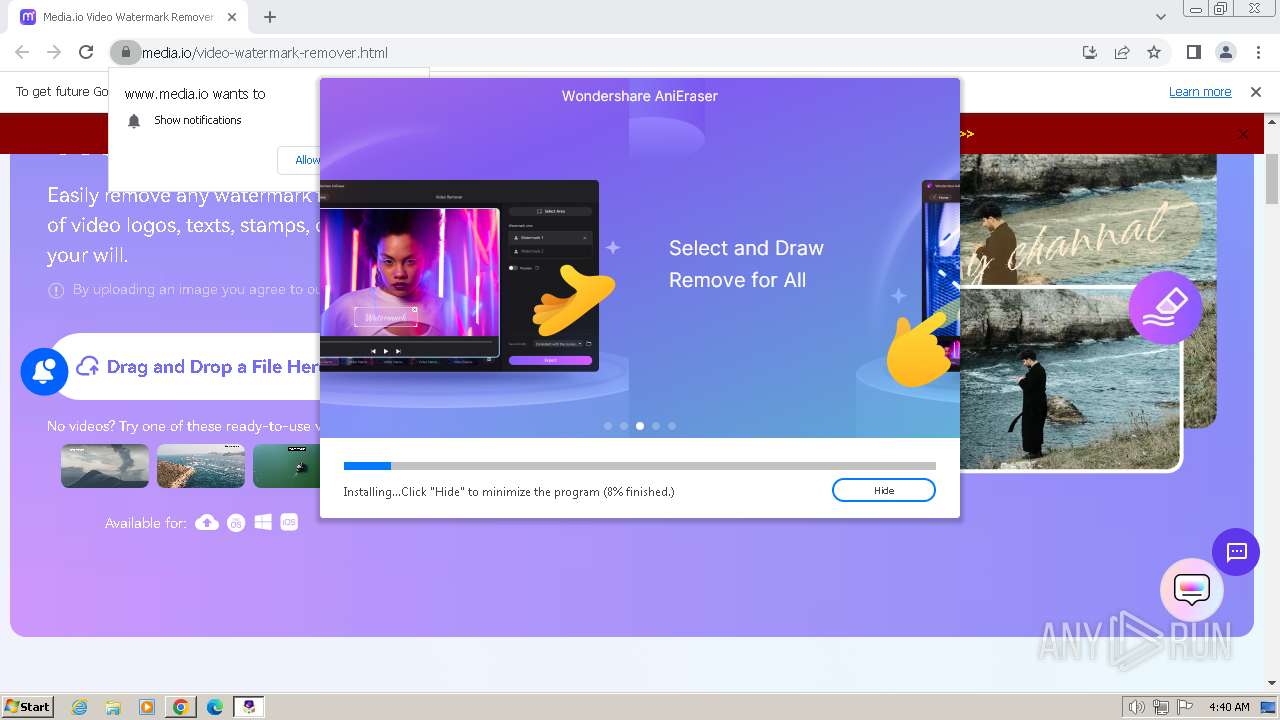Click the AniEraser installer taskbar icon
Viewport: 1280px width, 720px height.
click(249, 707)
